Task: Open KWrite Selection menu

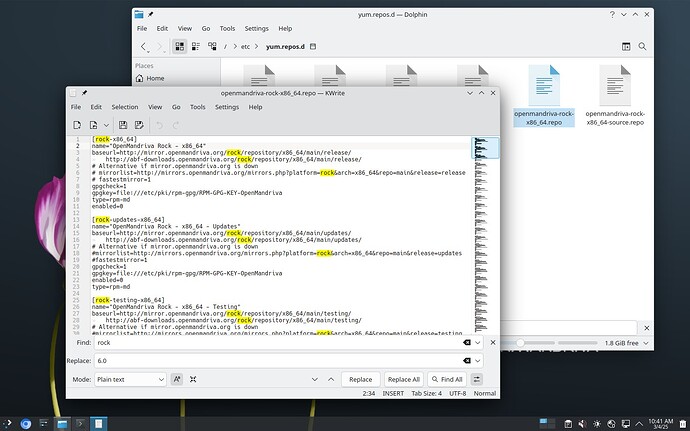Action: click(x=125, y=107)
